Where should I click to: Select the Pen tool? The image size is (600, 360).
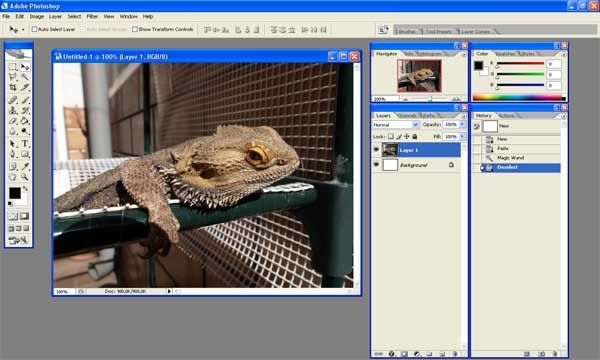pos(13,154)
